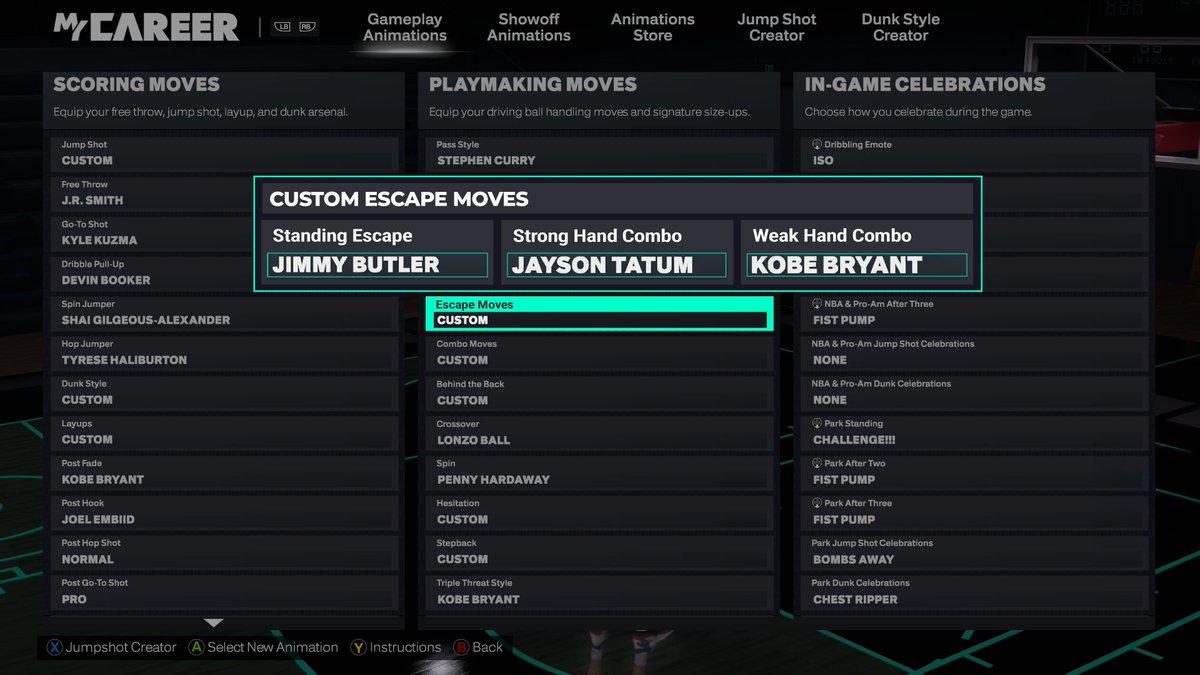The width and height of the screenshot is (1200, 675).
Task: Select the Free Throw J.R. Smith row
Action: pyautogui.click(x=152, y=193)
